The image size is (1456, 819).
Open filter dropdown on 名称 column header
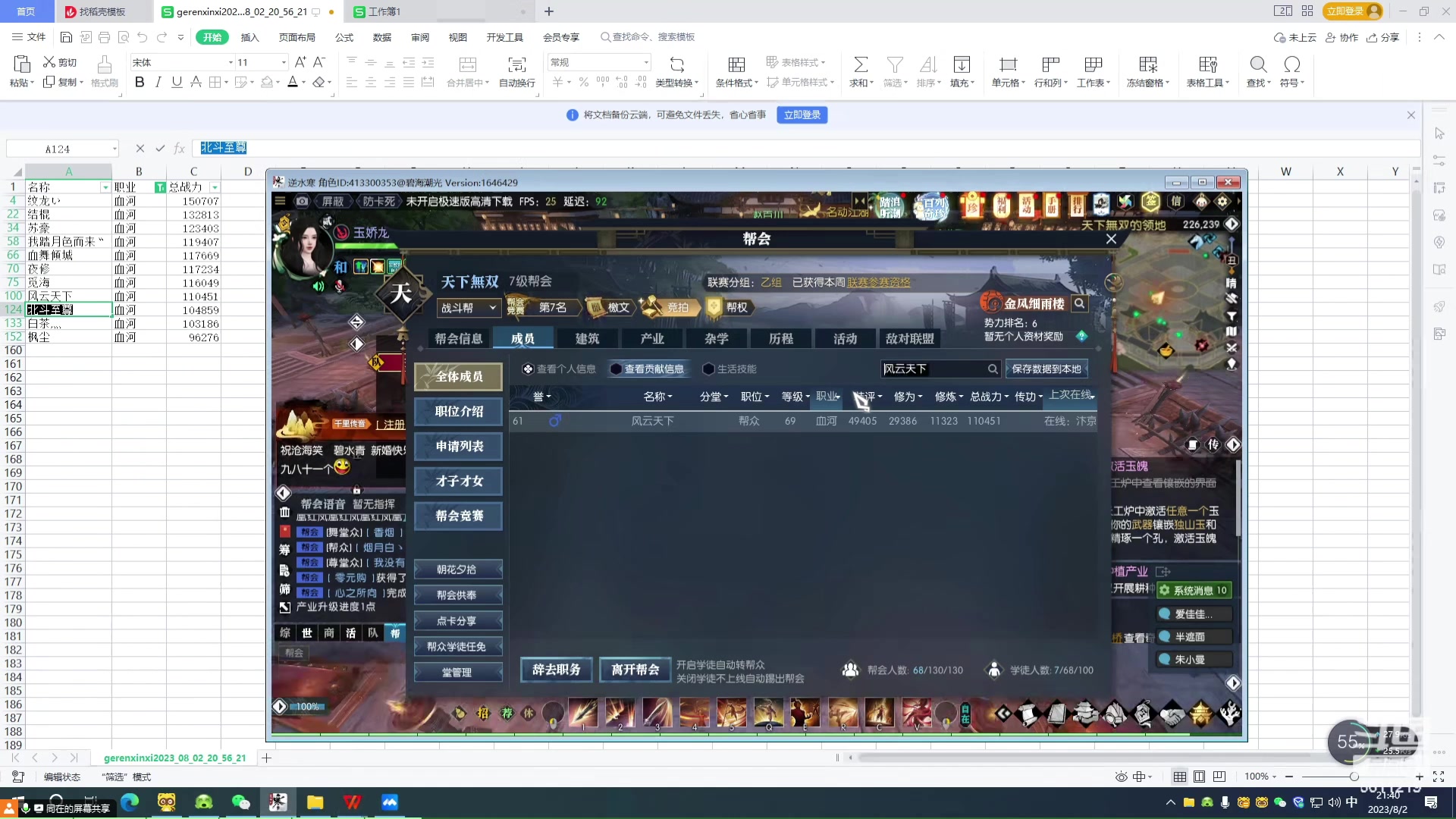click(x=105, y=187)
